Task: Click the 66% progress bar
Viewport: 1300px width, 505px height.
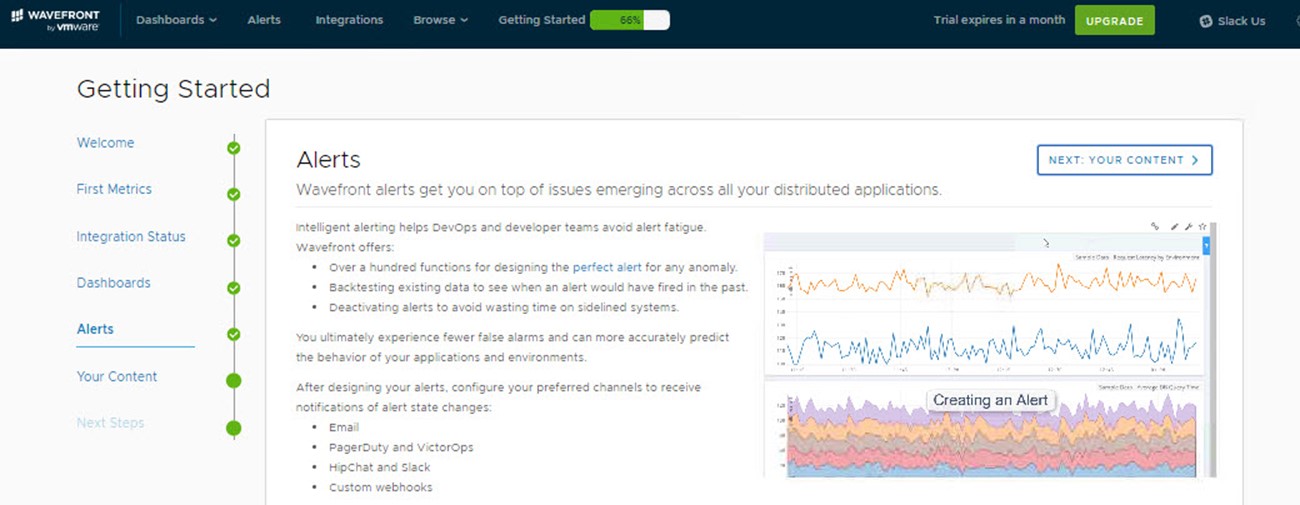Action: [630, 20]
